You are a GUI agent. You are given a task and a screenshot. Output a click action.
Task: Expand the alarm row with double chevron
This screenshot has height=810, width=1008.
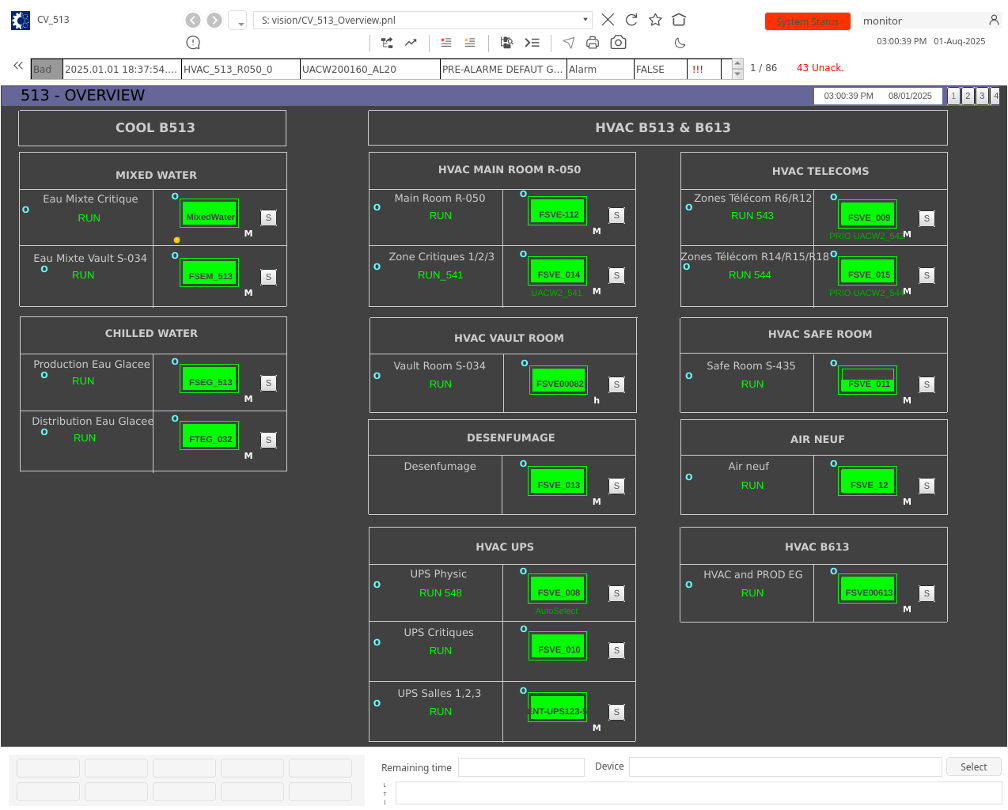point(18,66)
